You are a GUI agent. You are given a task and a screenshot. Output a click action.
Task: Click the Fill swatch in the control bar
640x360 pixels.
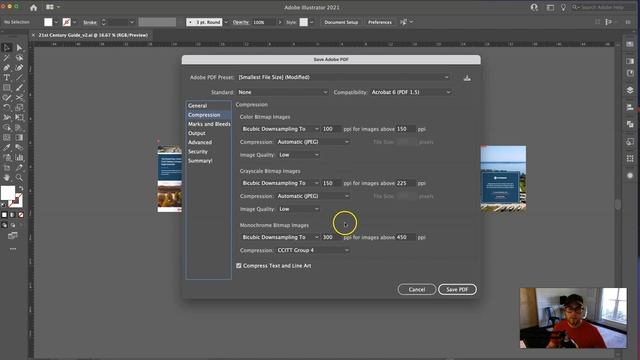click(x=48, y=22)
